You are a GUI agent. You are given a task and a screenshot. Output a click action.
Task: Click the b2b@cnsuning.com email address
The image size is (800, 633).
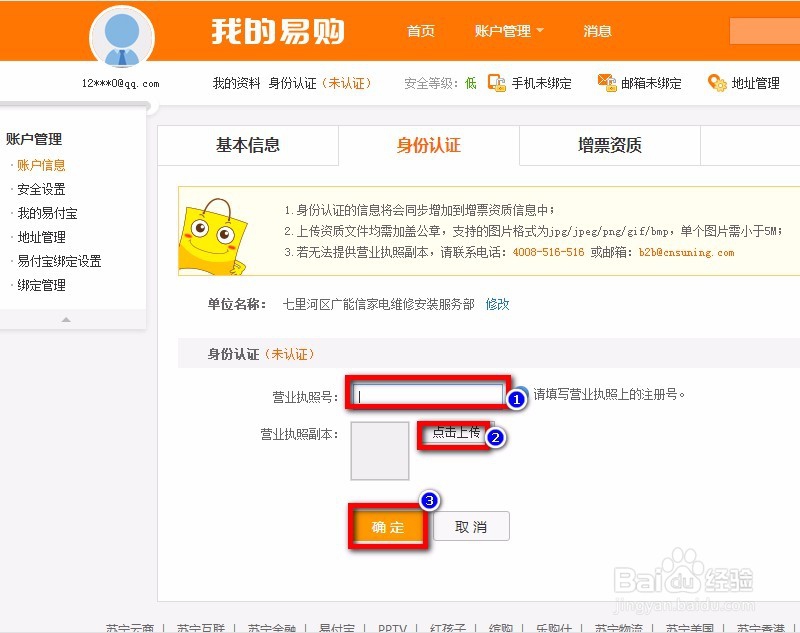click(x=686, y=252)
